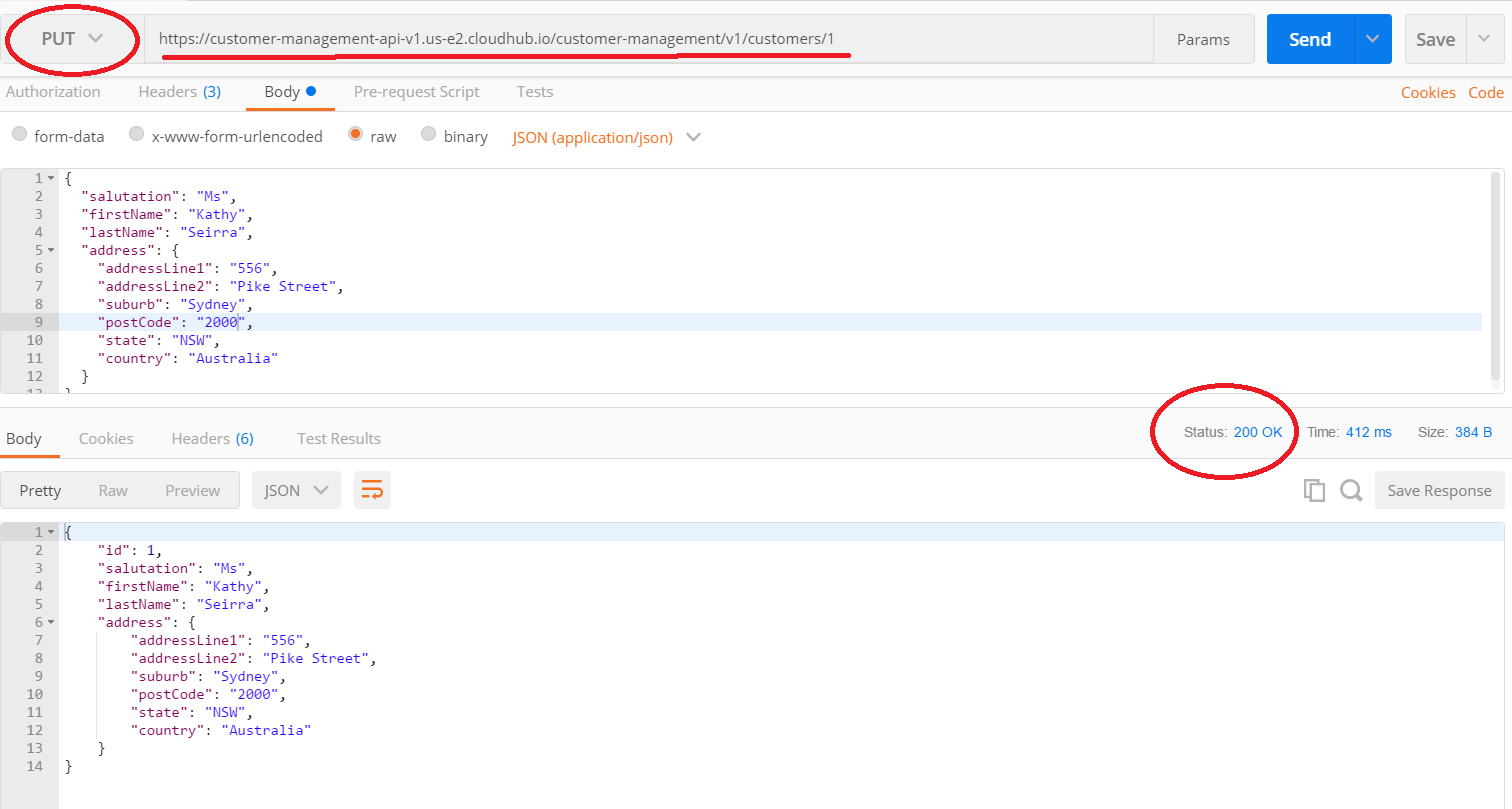Open JSON (application/json) content type dropdown

coord(606,137)
